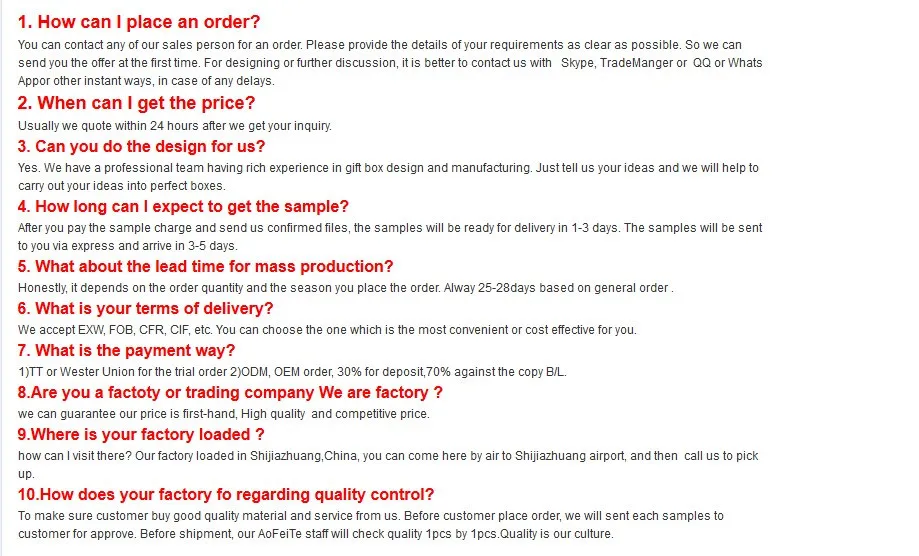The image size is (919, 556).
Task: Click the heading about lead time for mass production
Action: click(206, 267)
